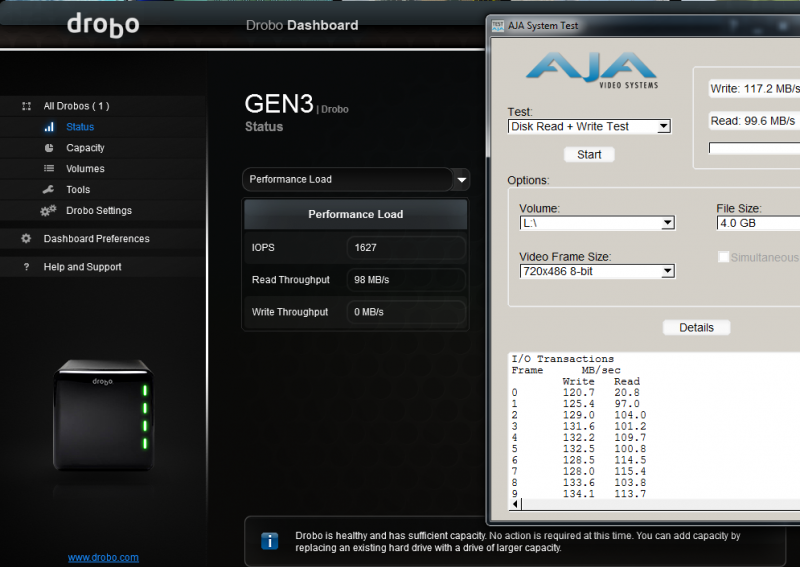Click the Start button in AJA System Test

589,155
